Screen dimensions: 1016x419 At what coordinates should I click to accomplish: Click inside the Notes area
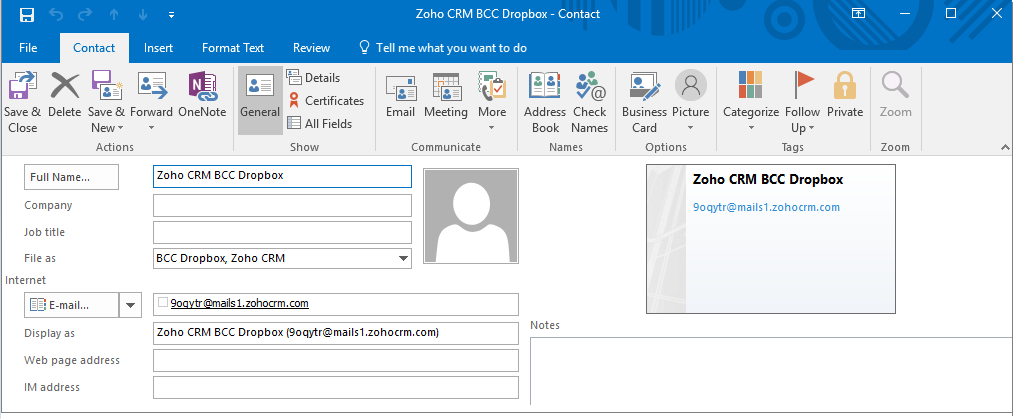(772, 370)
